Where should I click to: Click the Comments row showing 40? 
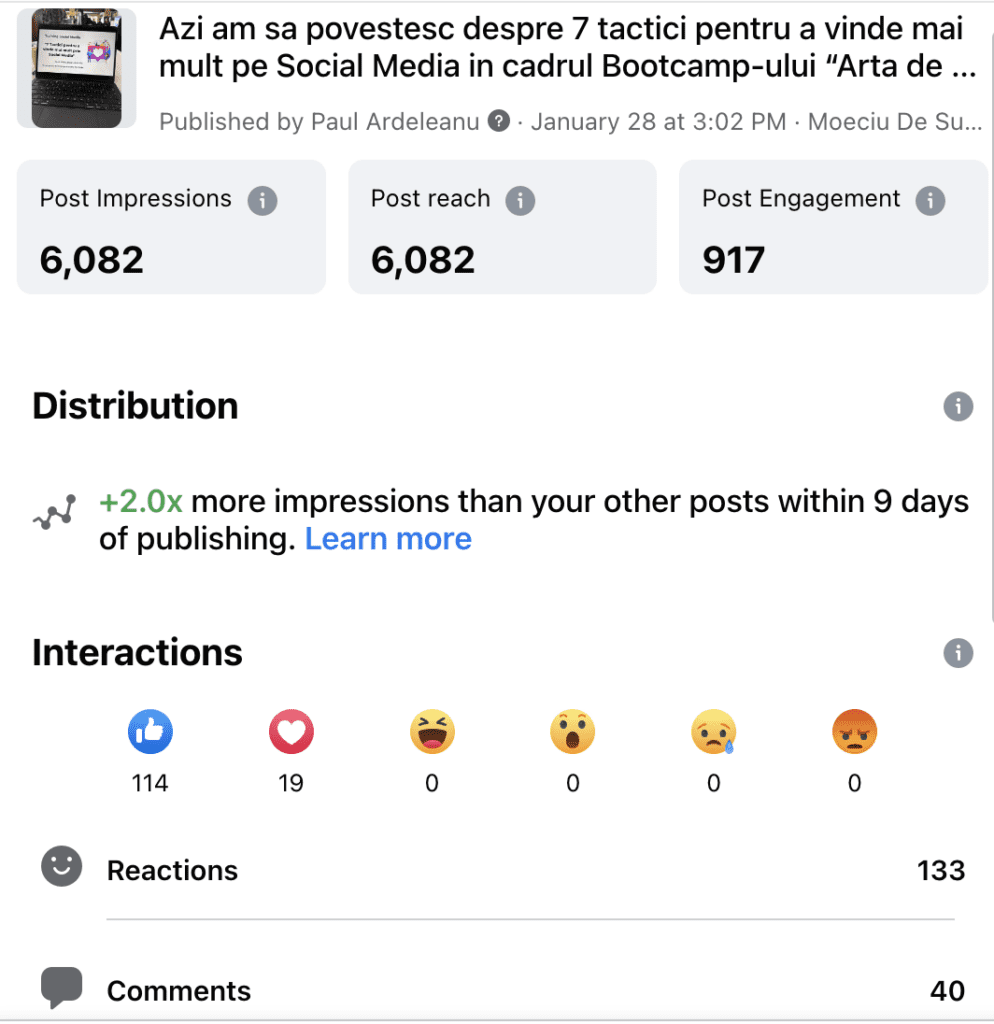[503, 990]
